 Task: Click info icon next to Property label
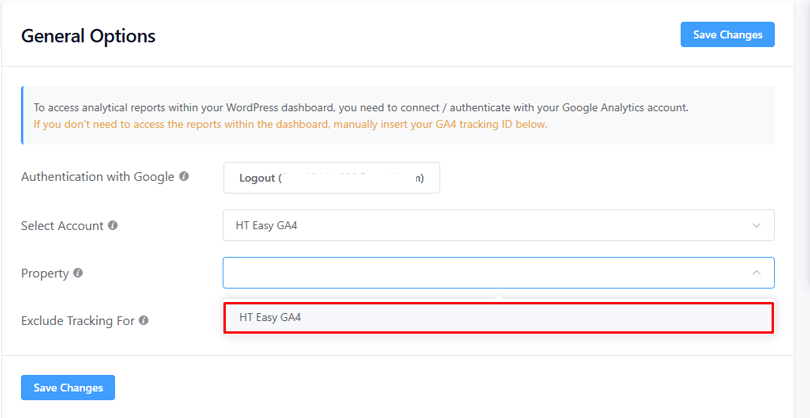tap(78, 273)
